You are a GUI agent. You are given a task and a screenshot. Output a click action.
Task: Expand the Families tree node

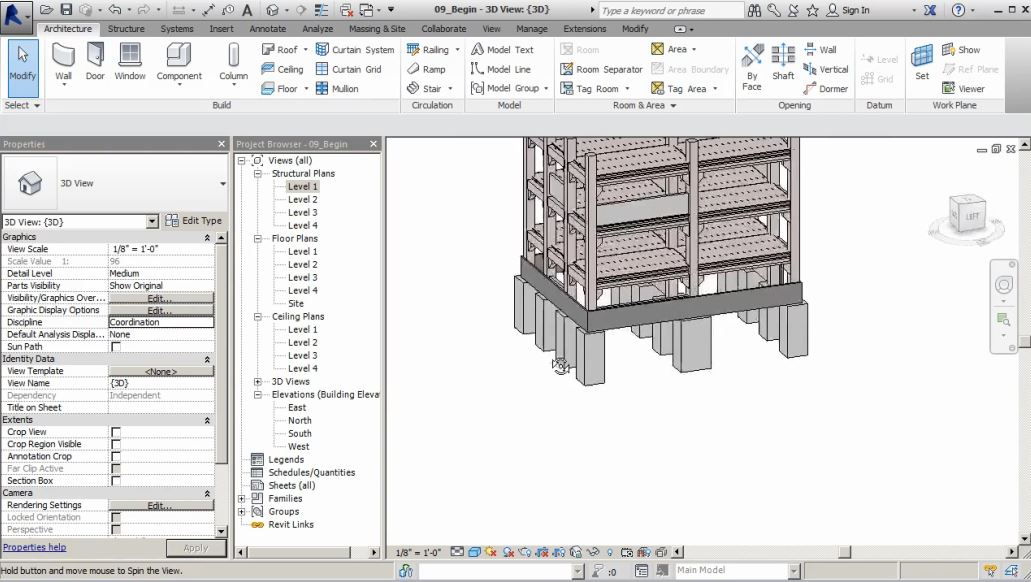241,498
